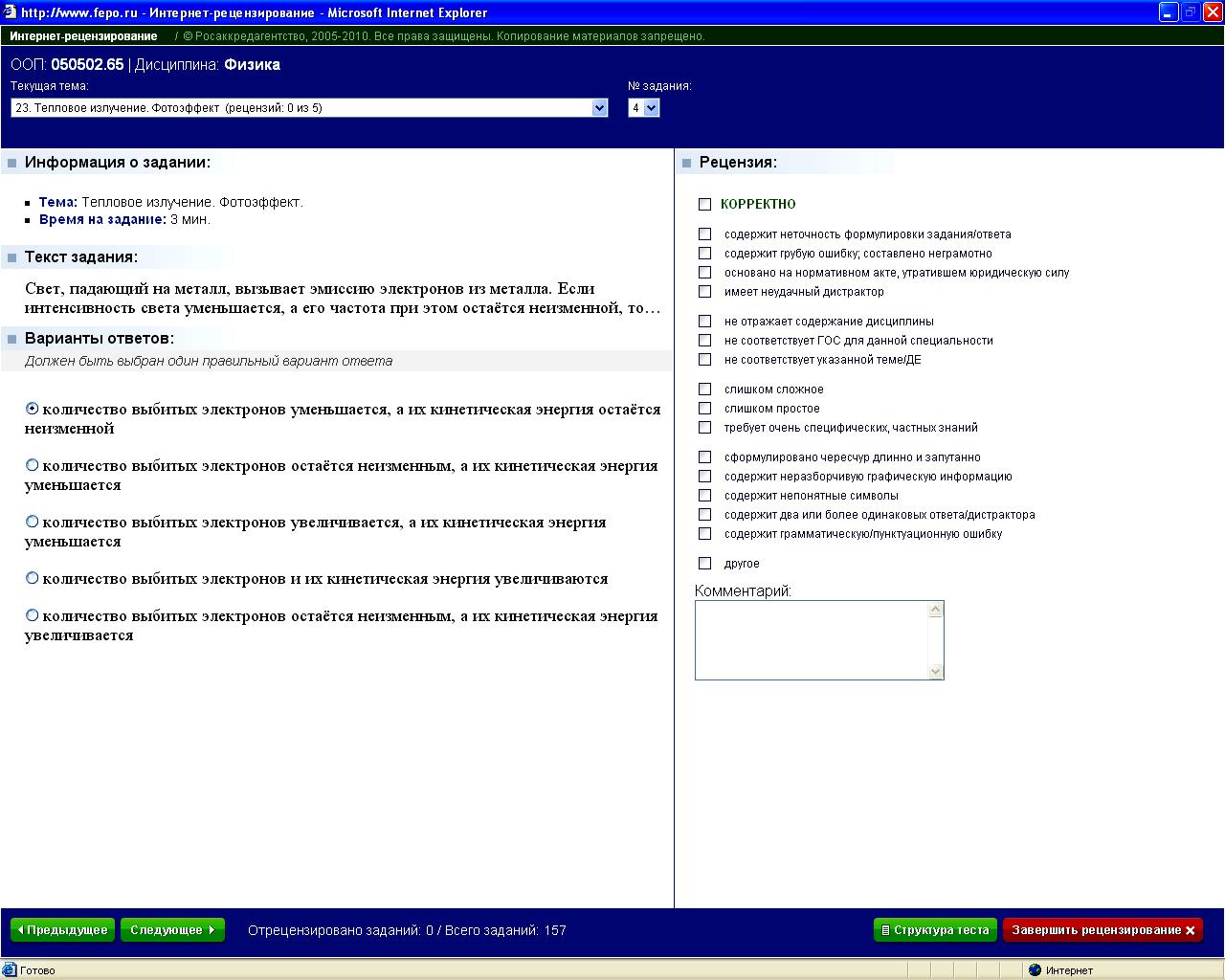Check 'не отражает содержание дисциплины'
Image resolution: width=1225 pixels, height=980 pixels.
[x=705, y=321]
